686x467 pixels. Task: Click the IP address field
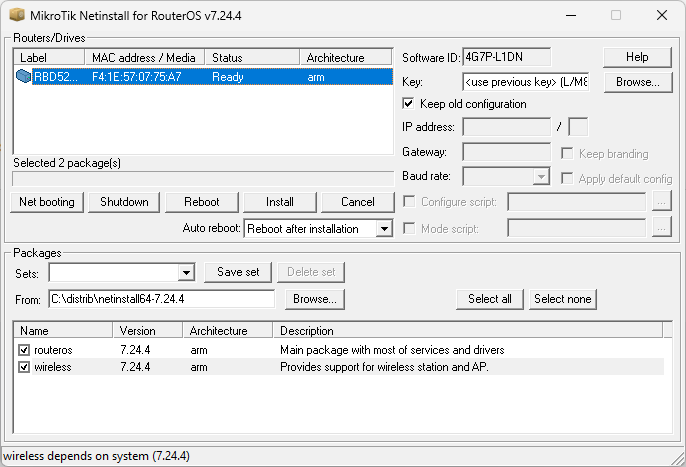coord(506,127)
